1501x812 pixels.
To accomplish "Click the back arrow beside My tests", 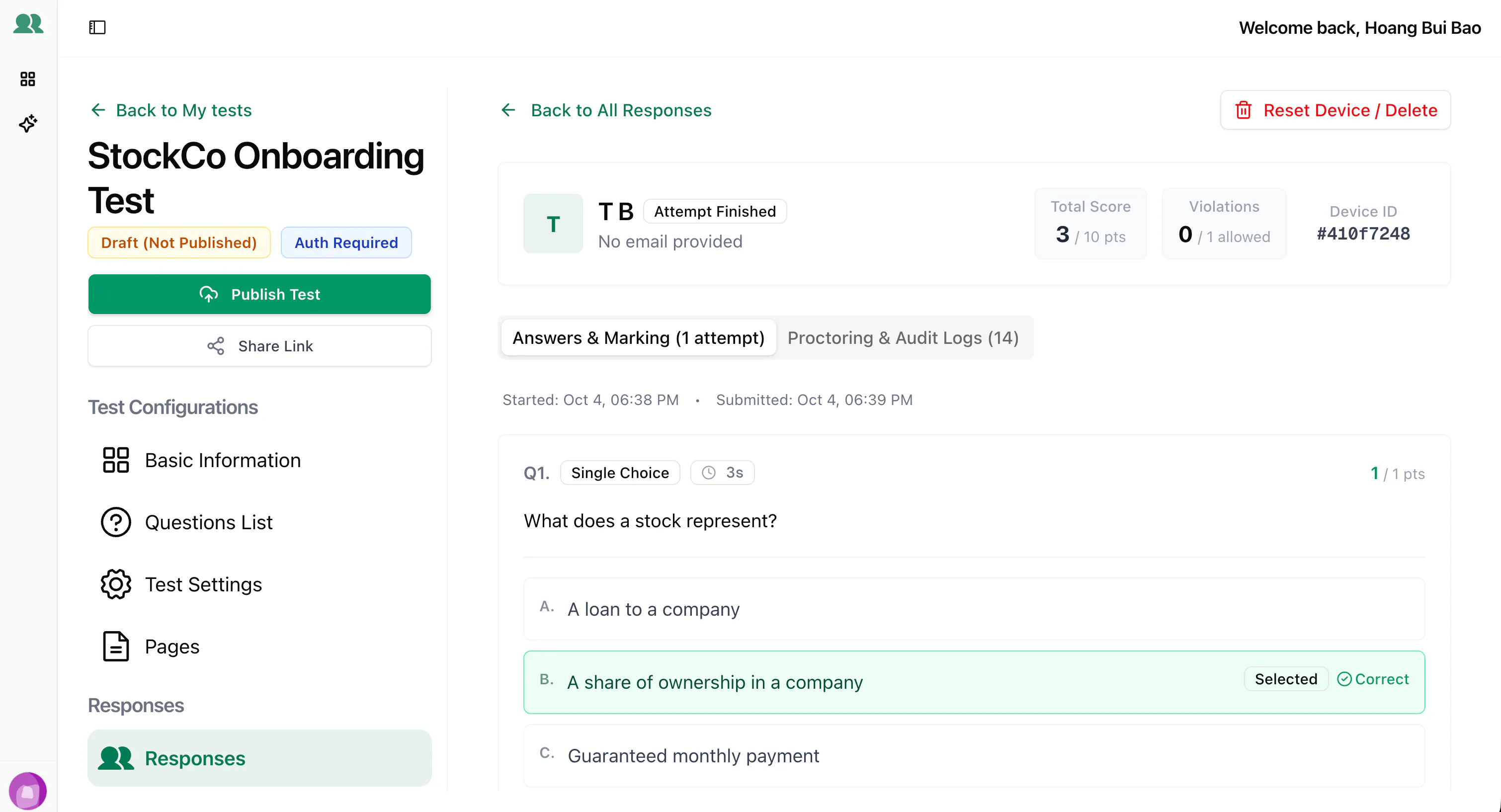I will (x=98, y=110).
